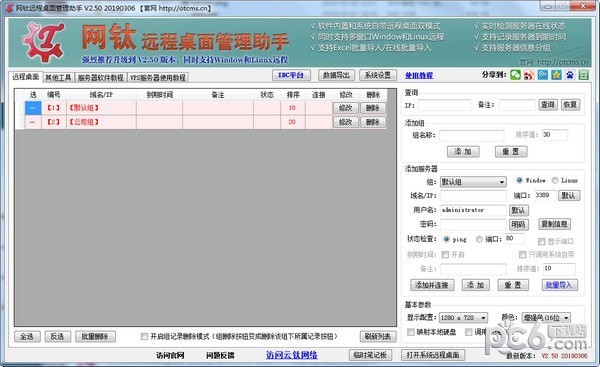Image resolution: width=600 pixels, height=367 pixels.
Task: Click the 默认 button beside username
Action: pos(518,210)
